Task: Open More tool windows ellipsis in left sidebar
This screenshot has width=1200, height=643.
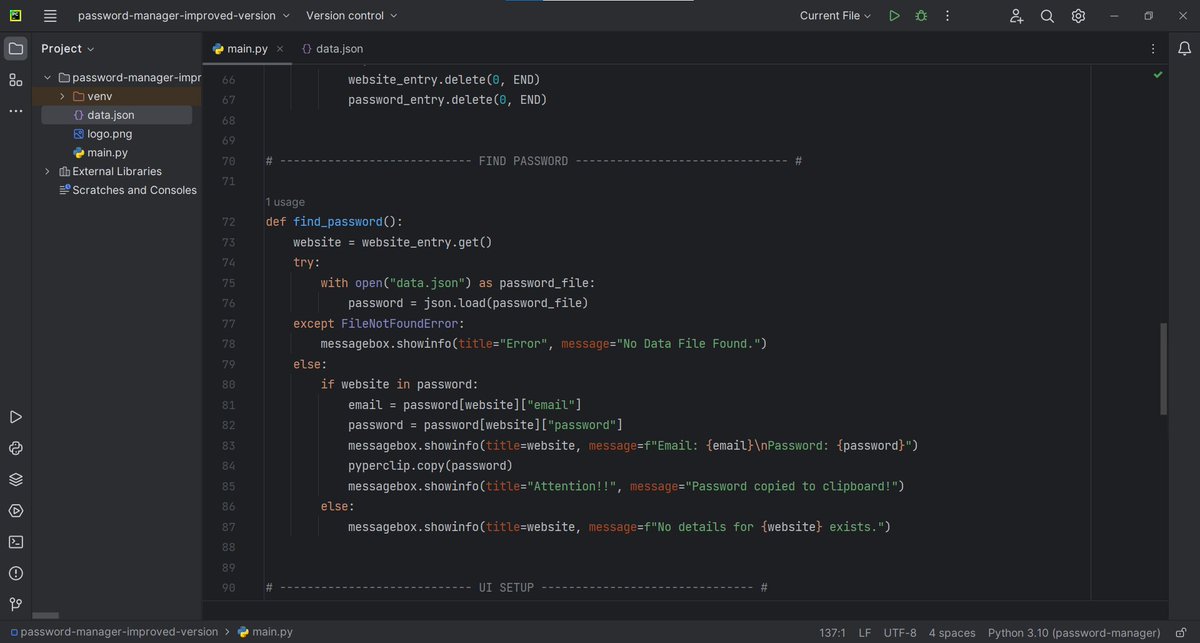Action: (16, 111)
